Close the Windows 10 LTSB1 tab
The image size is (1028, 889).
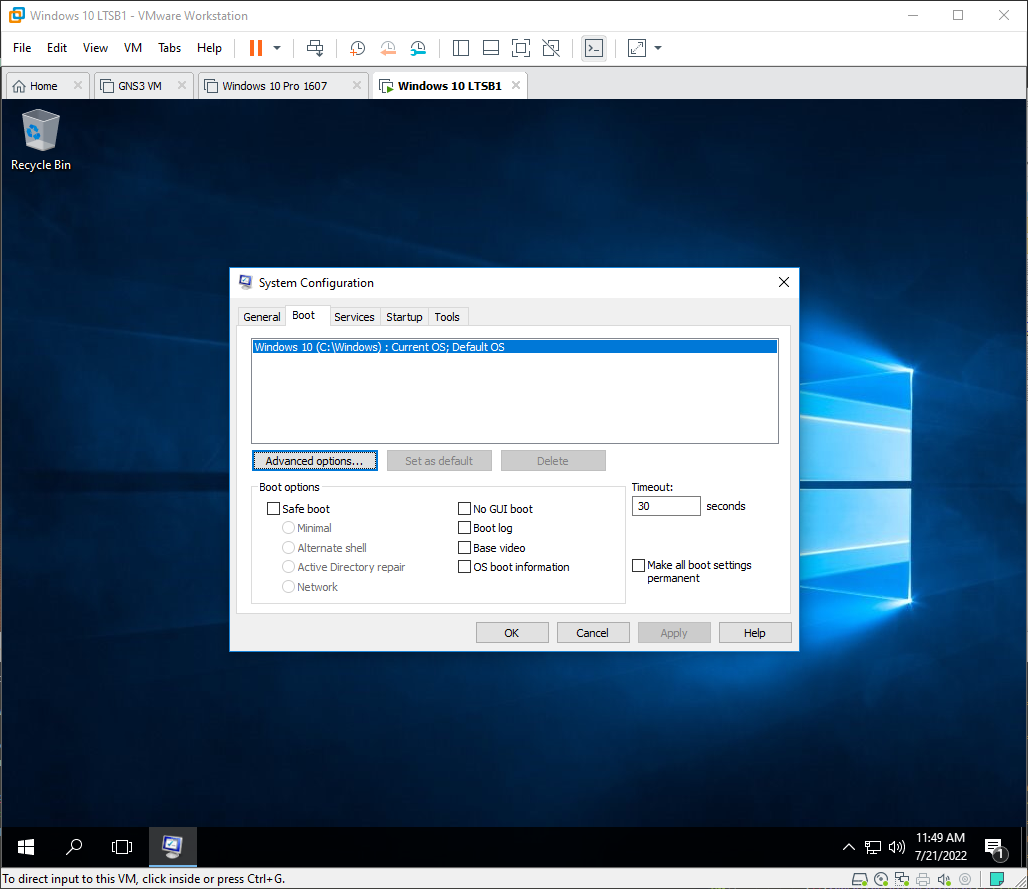(x=516, y=85)
